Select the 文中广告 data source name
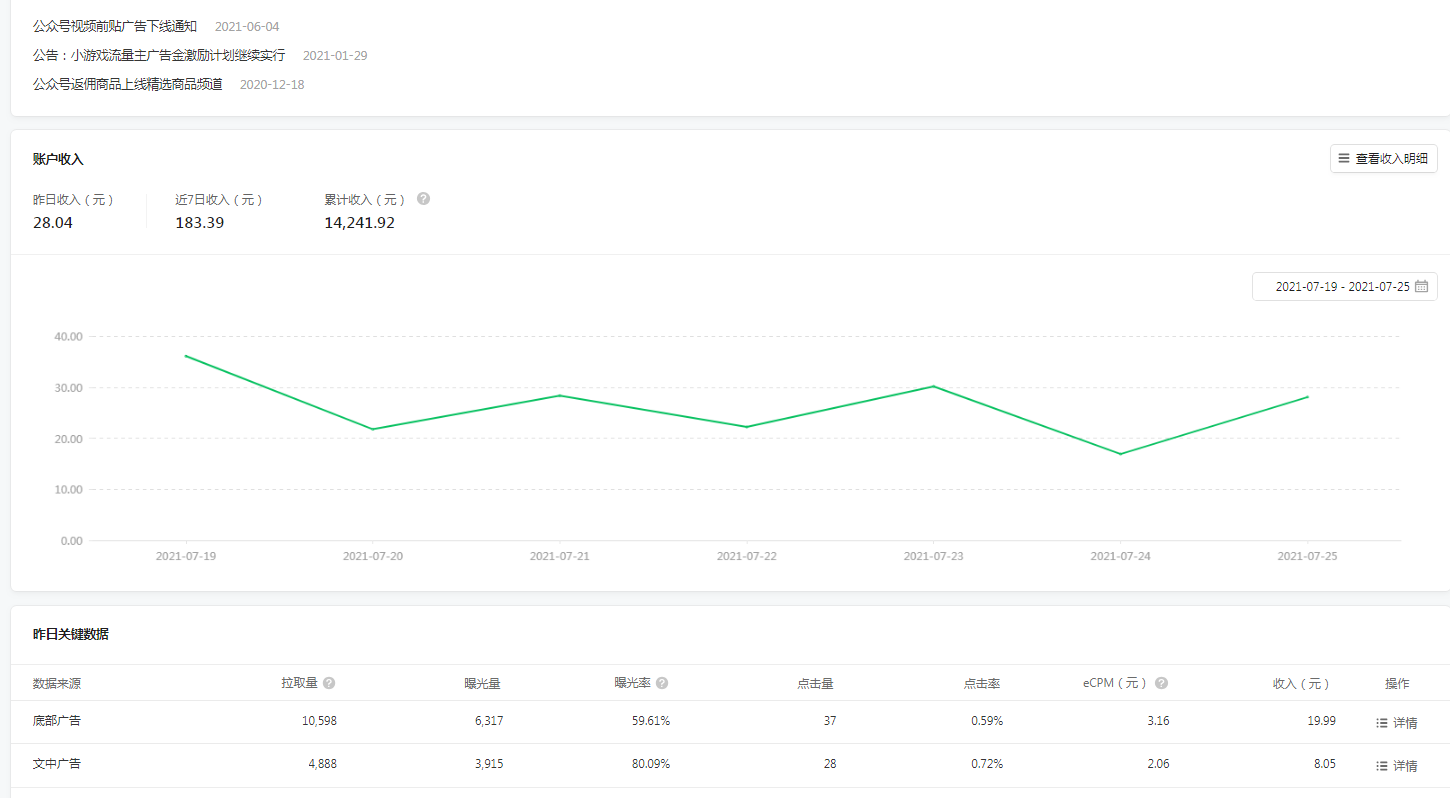This screenshot has height=798, width=1450. [57, 763]
